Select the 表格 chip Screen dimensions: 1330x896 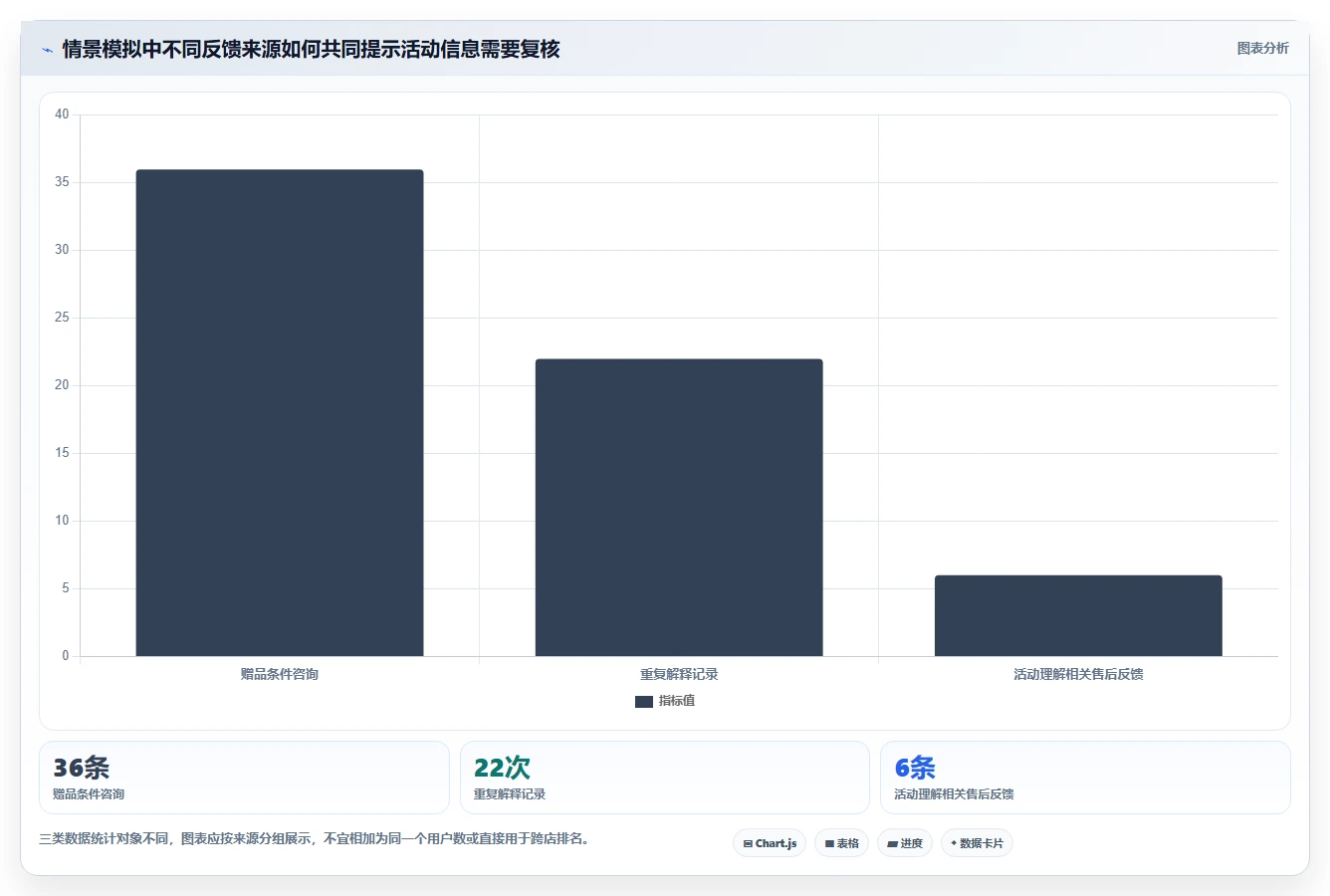point(841,843)
